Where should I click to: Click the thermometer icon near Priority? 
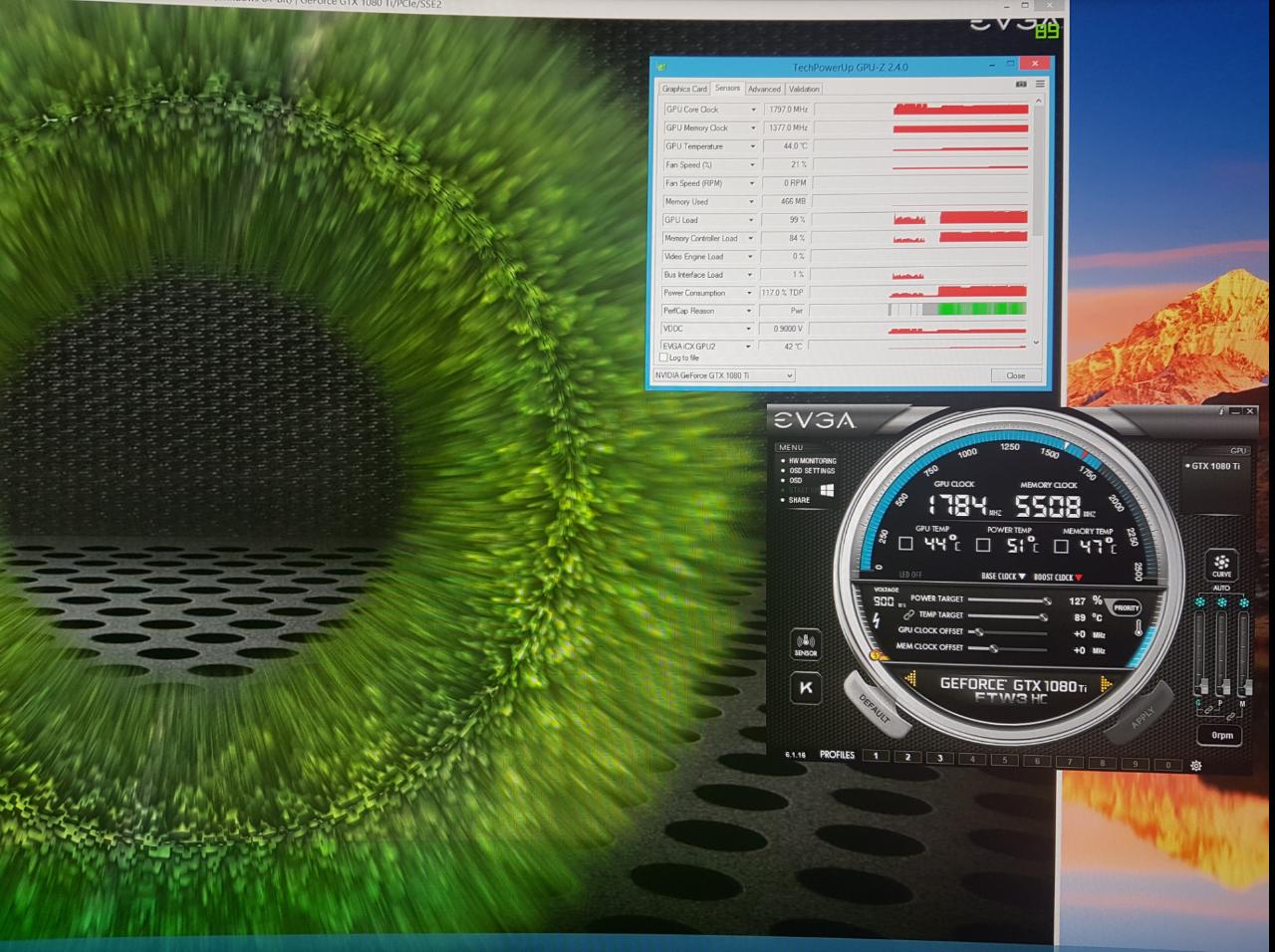1138,629
